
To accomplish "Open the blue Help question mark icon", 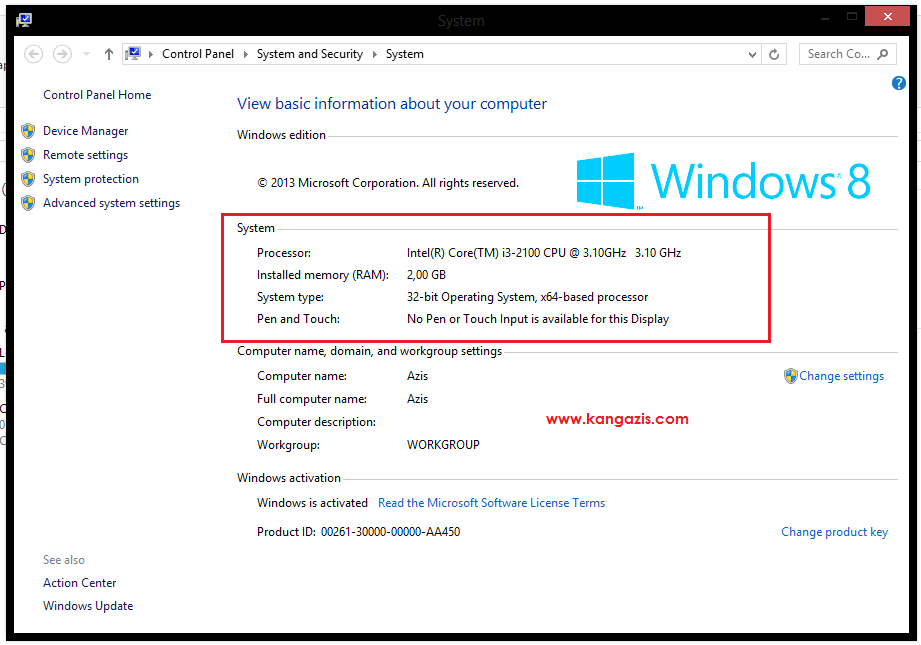I will click(x=898, y=83).
